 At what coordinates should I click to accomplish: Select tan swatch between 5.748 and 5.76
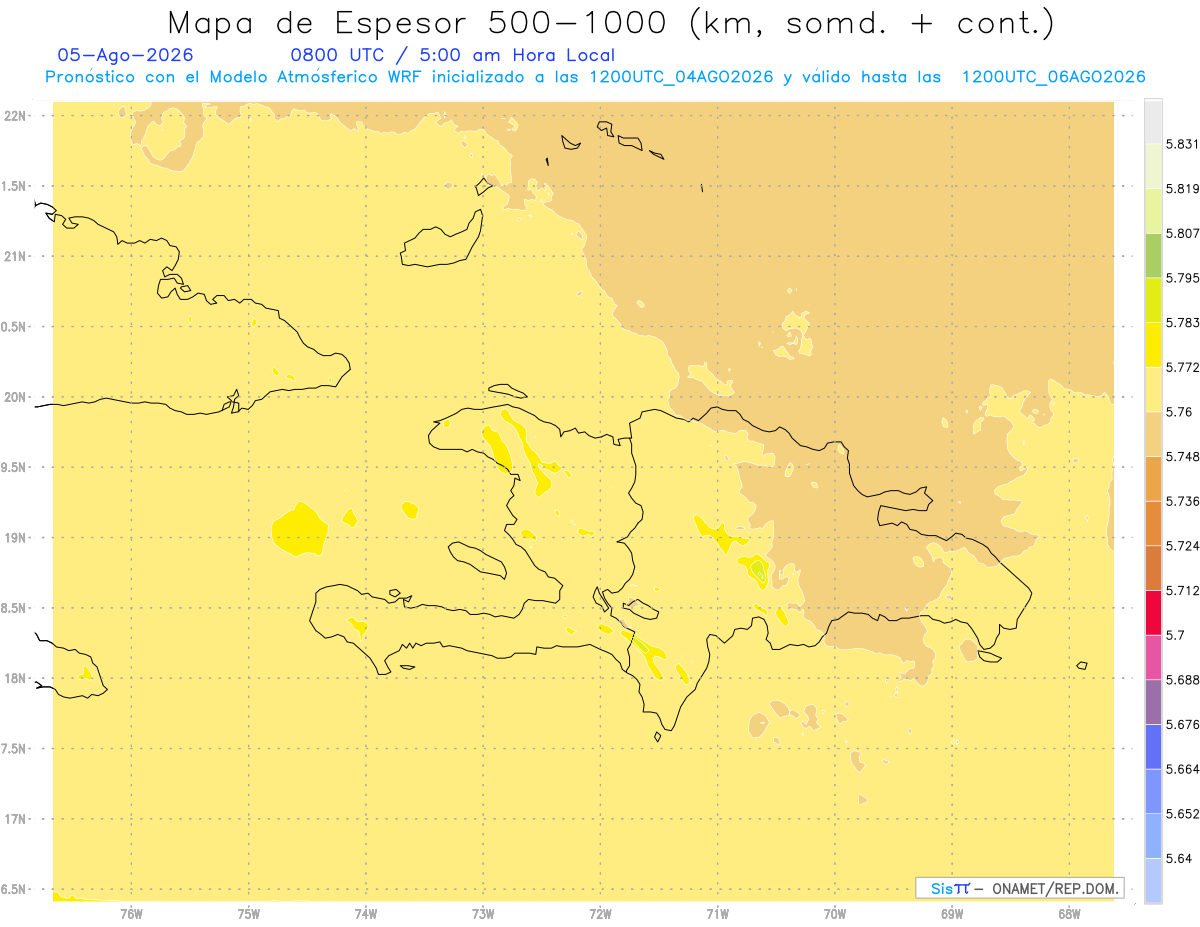click(1153, 434)
